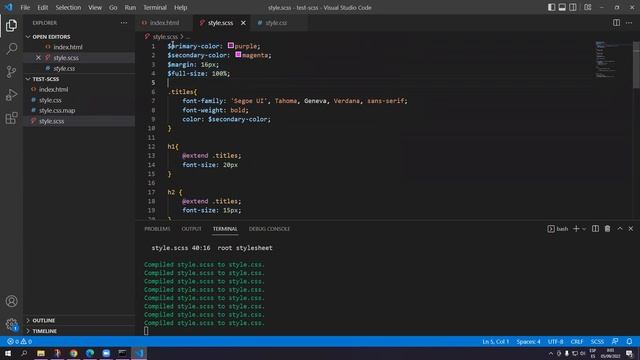Open the Extensions view
This screenshot has height=360, width=640.
tap(11, 118)
